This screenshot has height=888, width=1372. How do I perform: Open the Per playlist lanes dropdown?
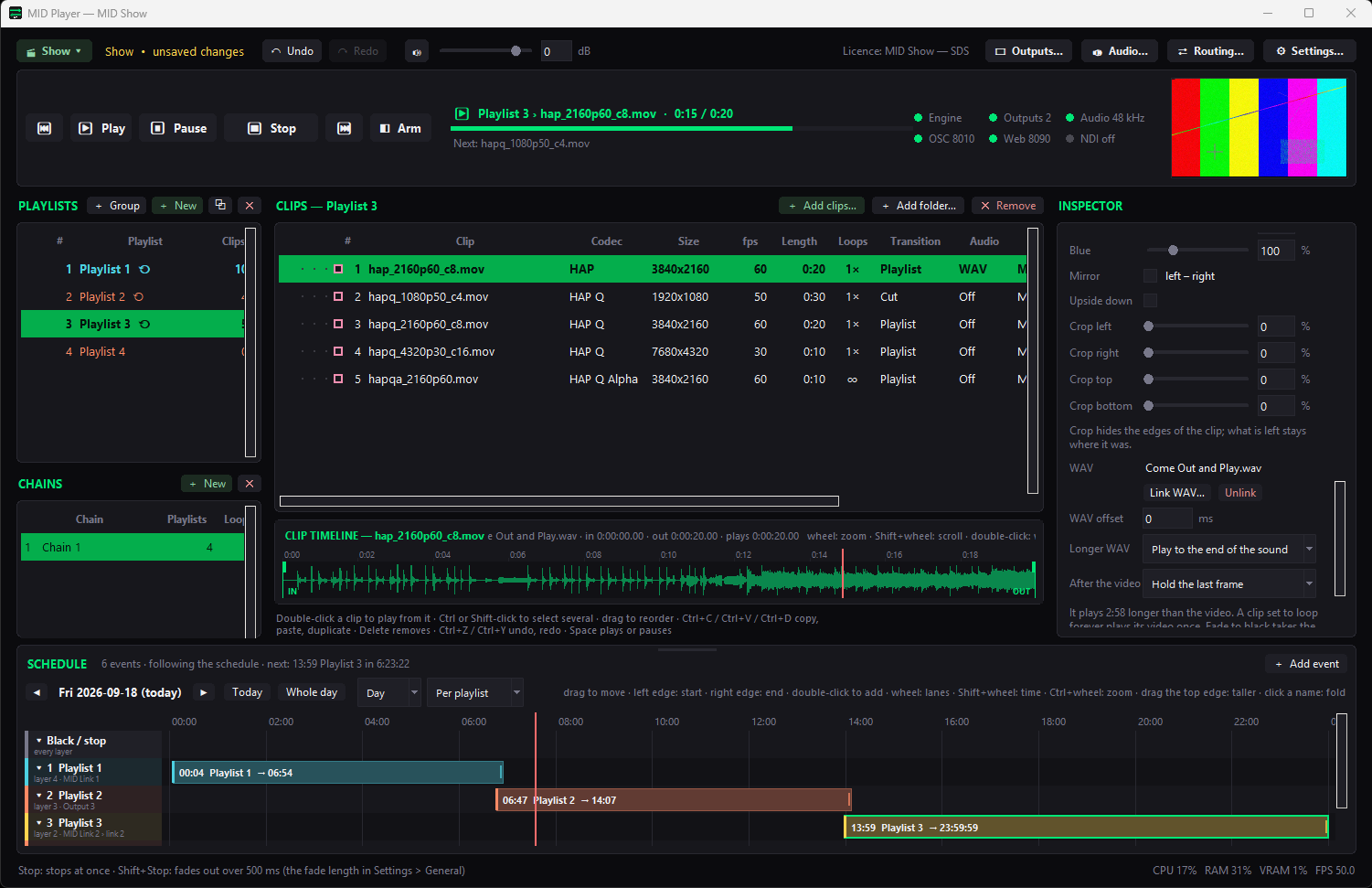point(475,693)
